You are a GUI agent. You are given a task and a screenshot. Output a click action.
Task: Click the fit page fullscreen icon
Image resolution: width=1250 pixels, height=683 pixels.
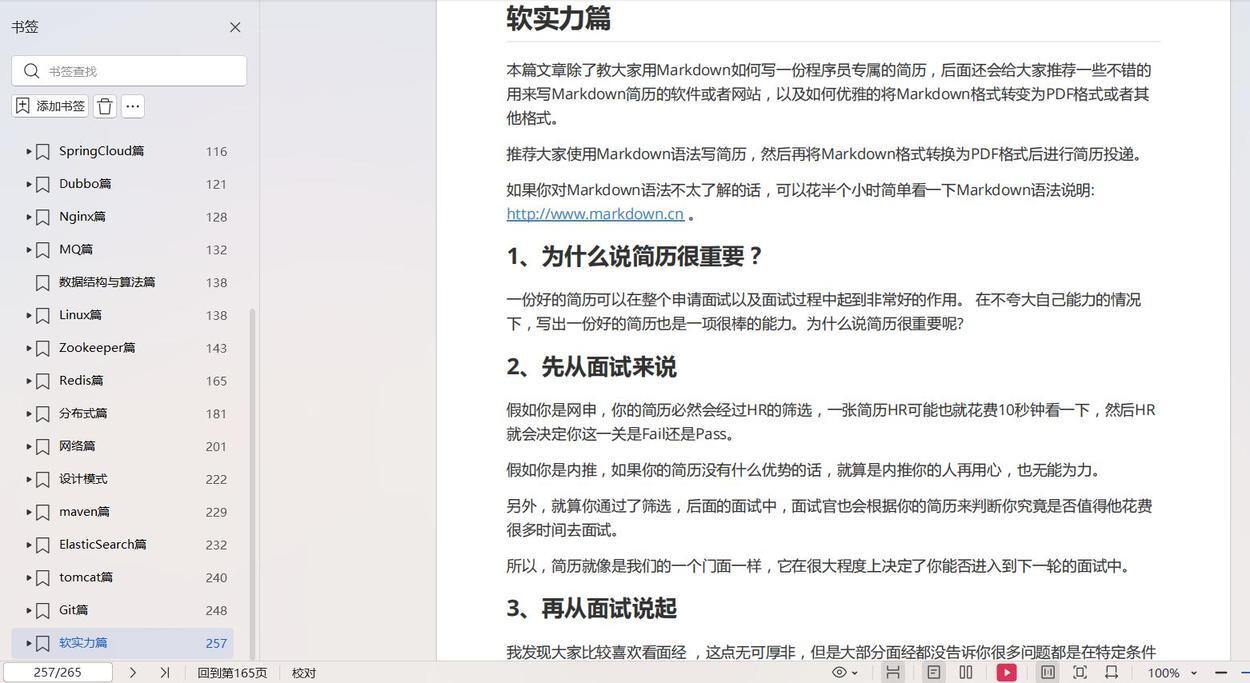[1080, 673]
